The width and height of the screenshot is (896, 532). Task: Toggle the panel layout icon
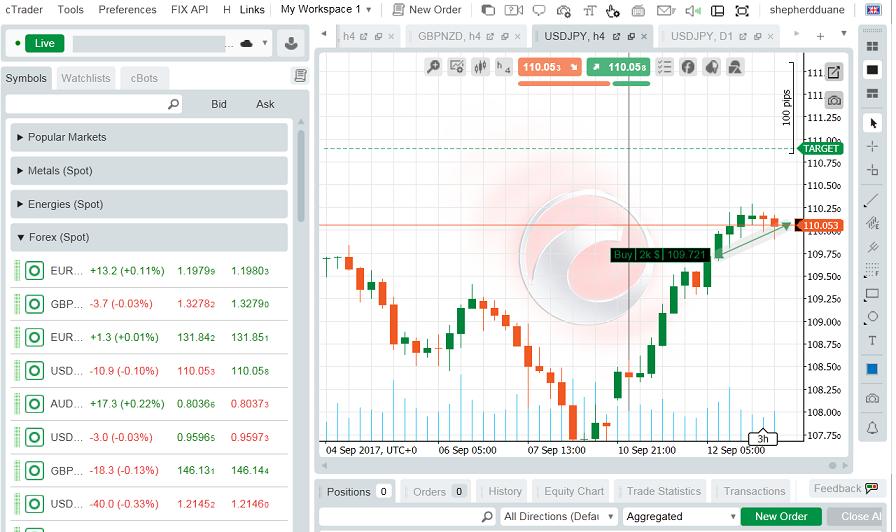(717, 10)
